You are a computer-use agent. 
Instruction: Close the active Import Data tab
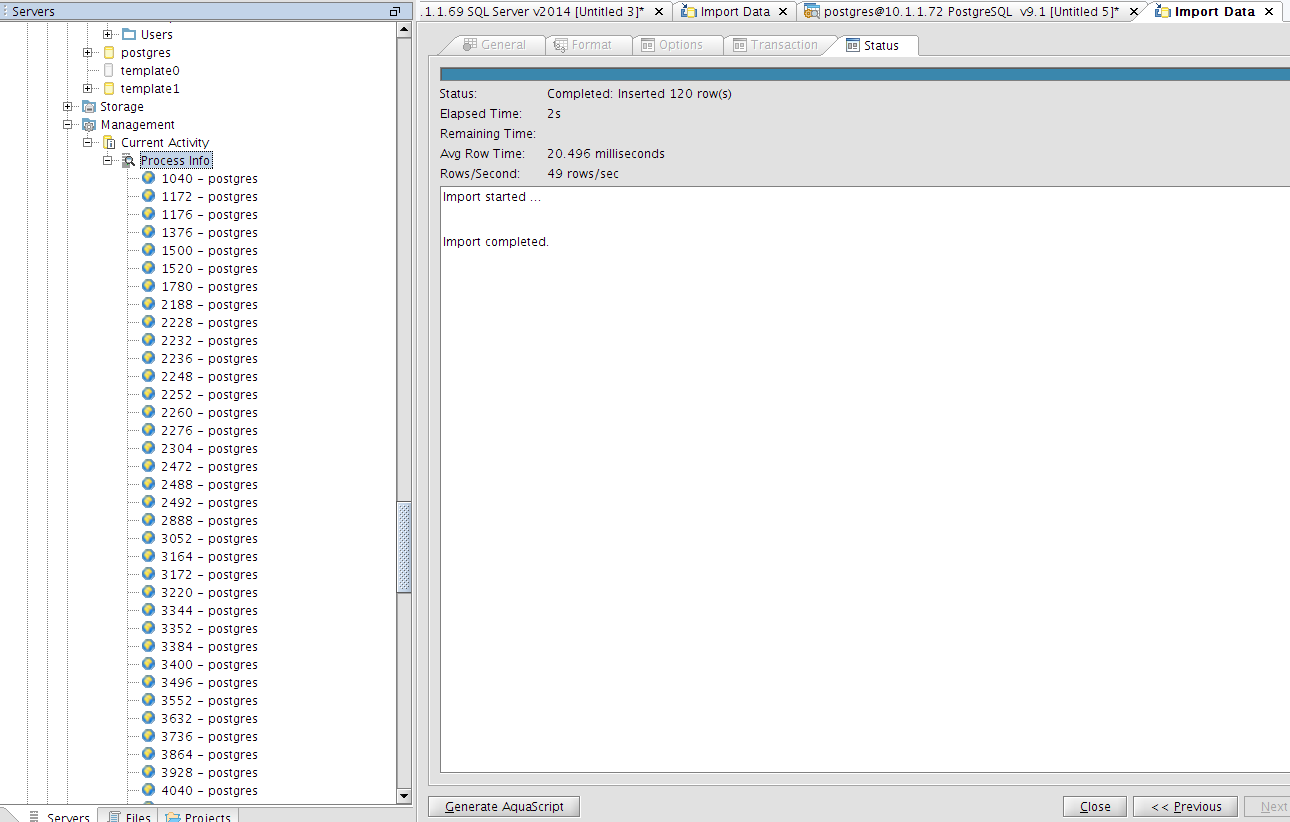(x=1269, y=12)
